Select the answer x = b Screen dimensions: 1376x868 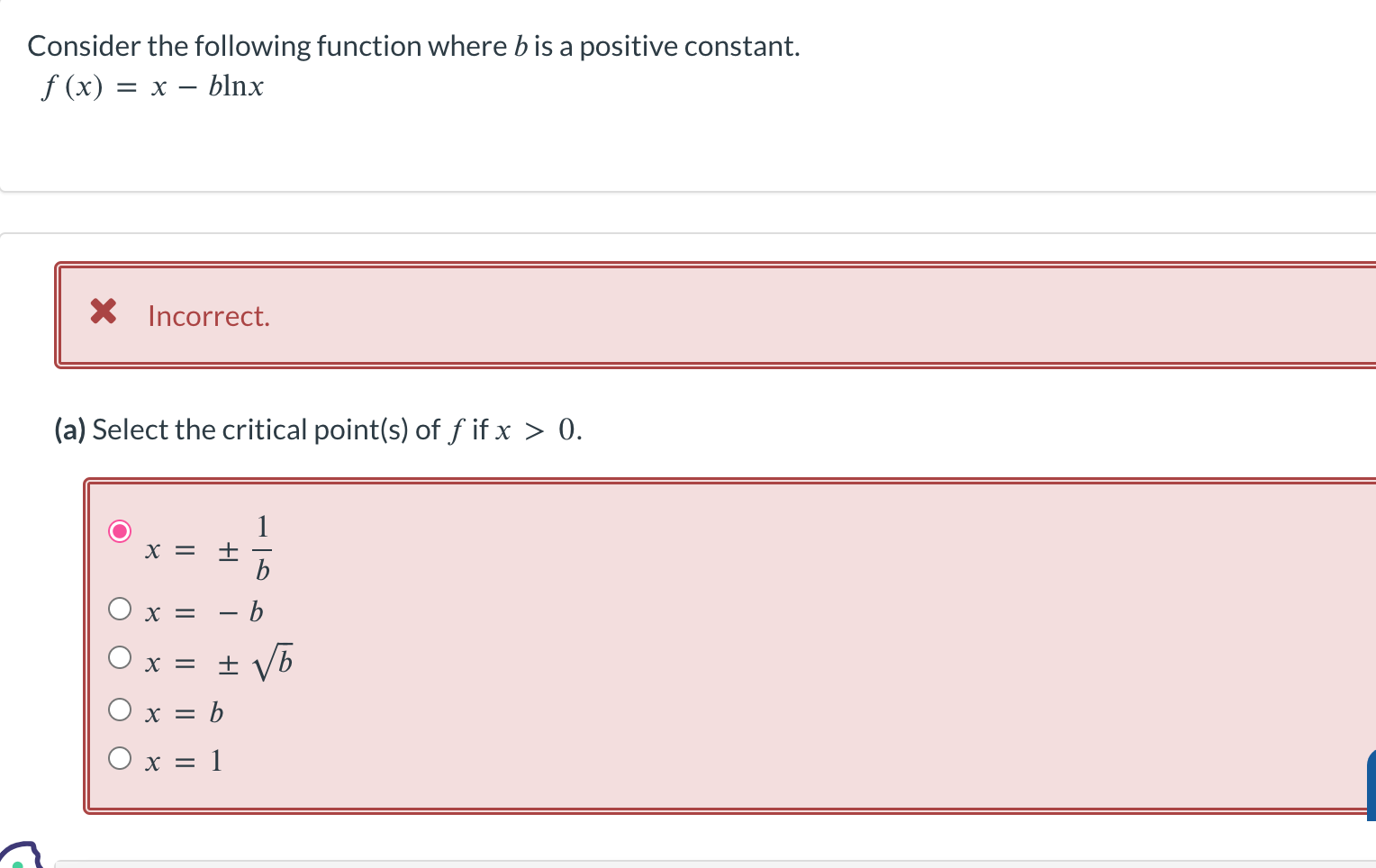coord(119,709)
